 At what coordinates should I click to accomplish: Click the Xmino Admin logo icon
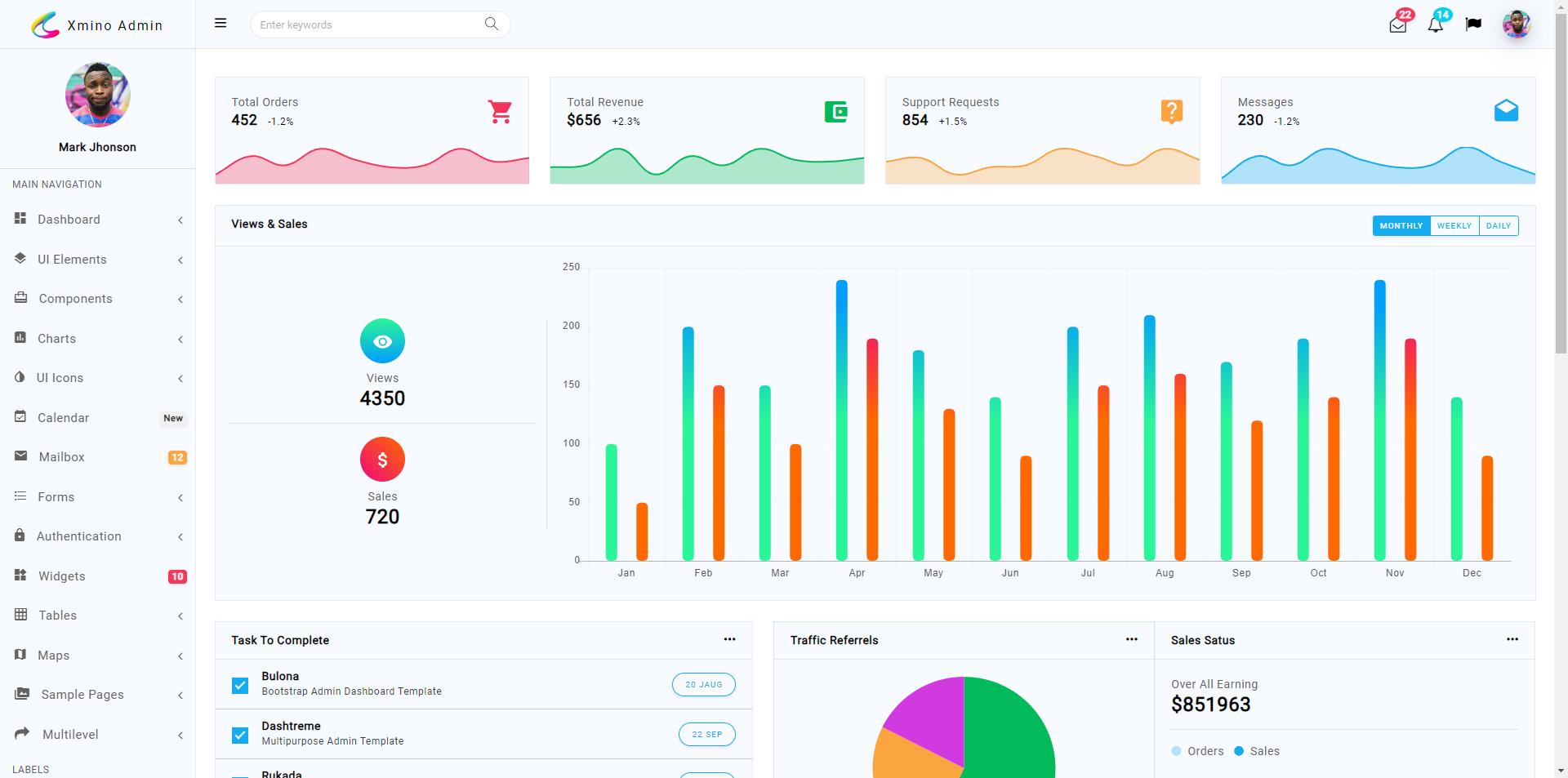(46, 24)
